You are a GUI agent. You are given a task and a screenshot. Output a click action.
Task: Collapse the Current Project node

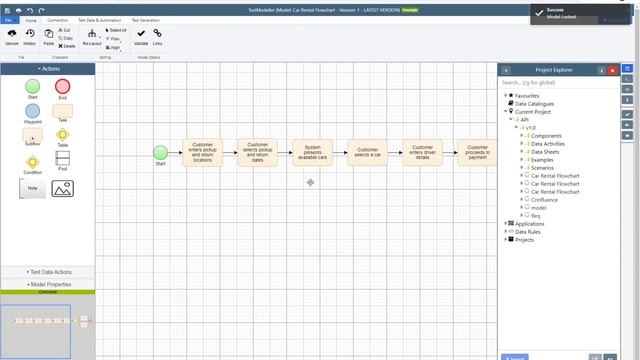click(506, 111)
